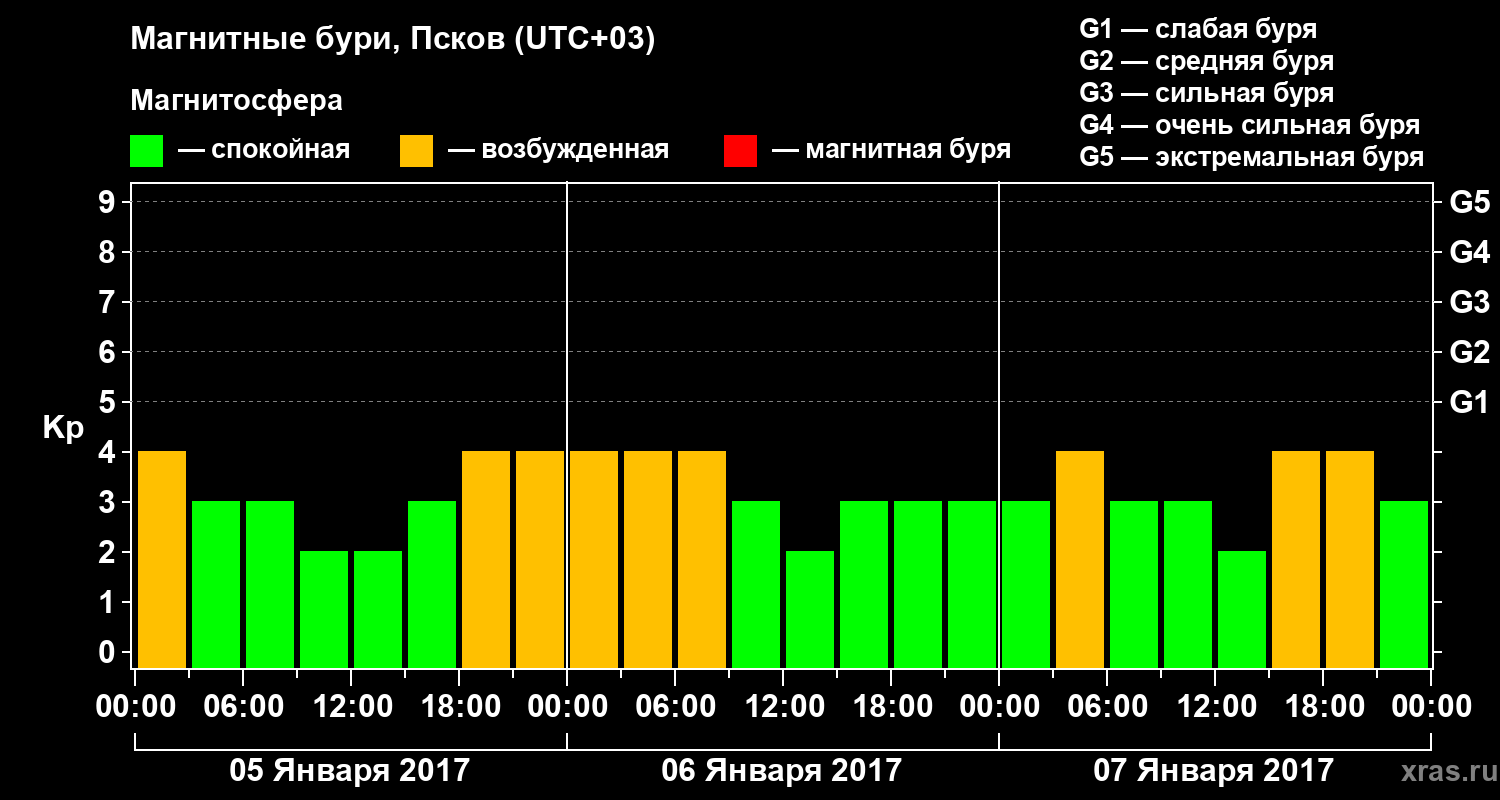Click the 'Магнитосфера' heading
The image size is (1500, 800).
(237, 101)
